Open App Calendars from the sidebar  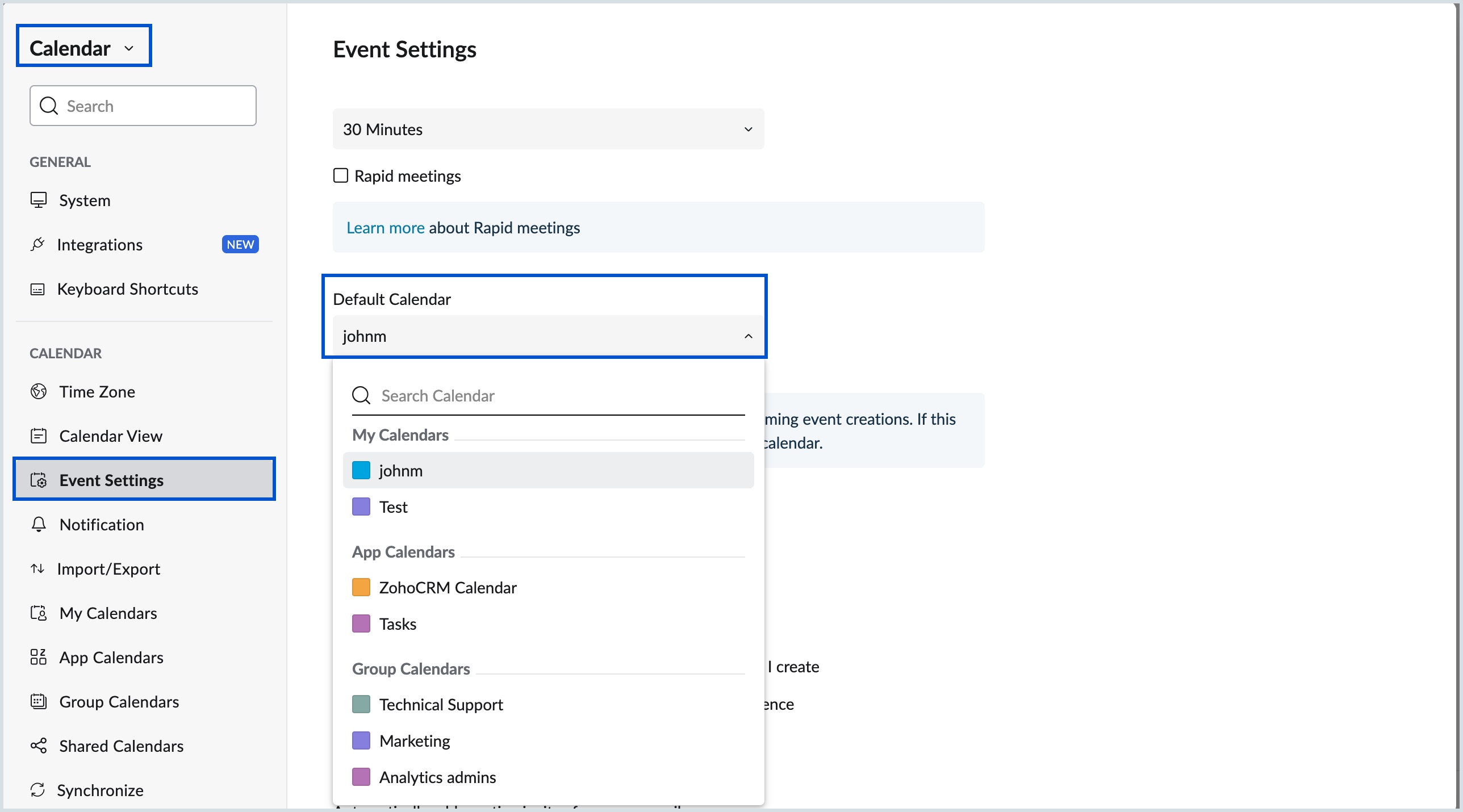click(111, 657)
